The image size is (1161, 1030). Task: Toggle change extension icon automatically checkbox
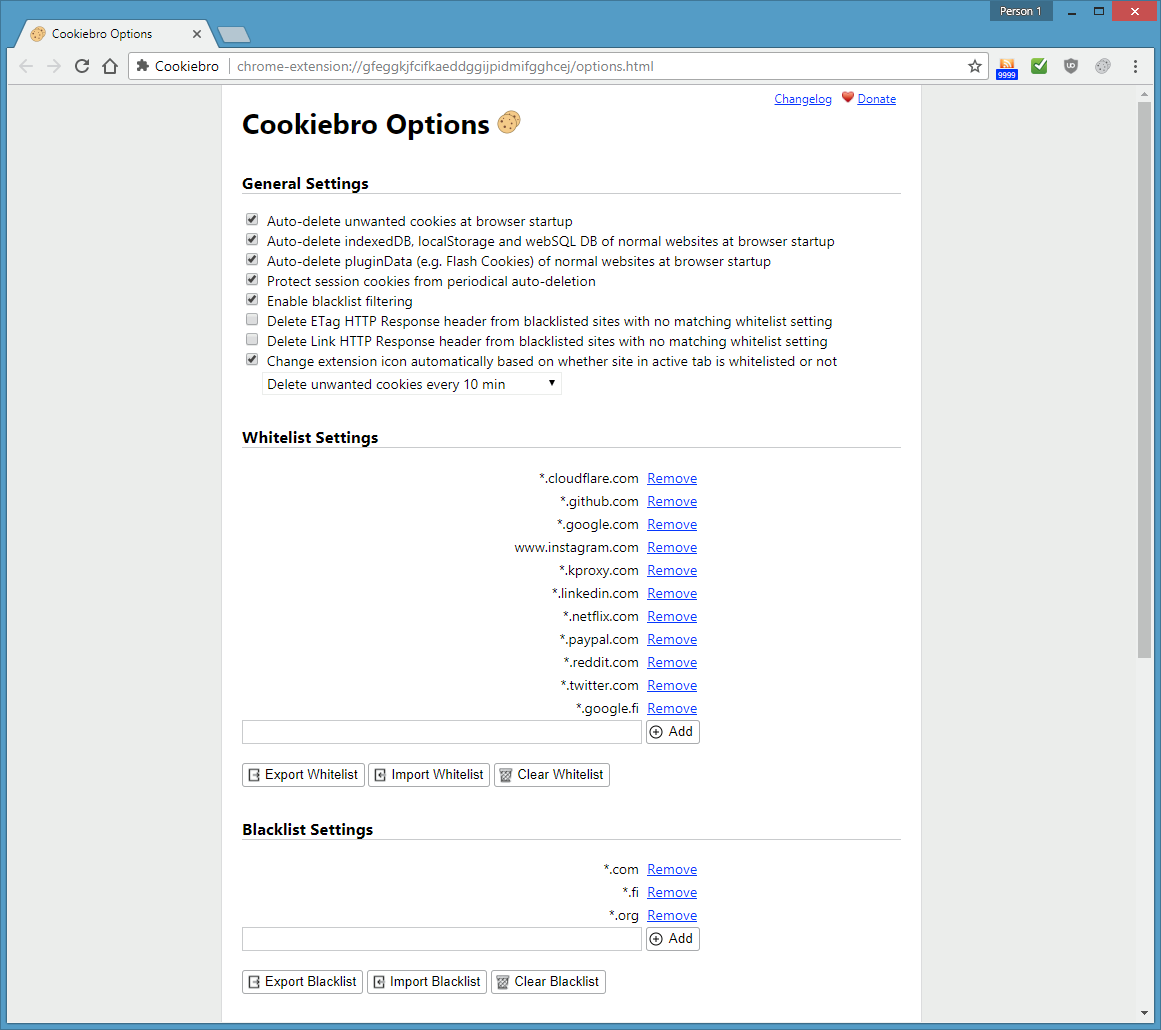tap(252, 360)
